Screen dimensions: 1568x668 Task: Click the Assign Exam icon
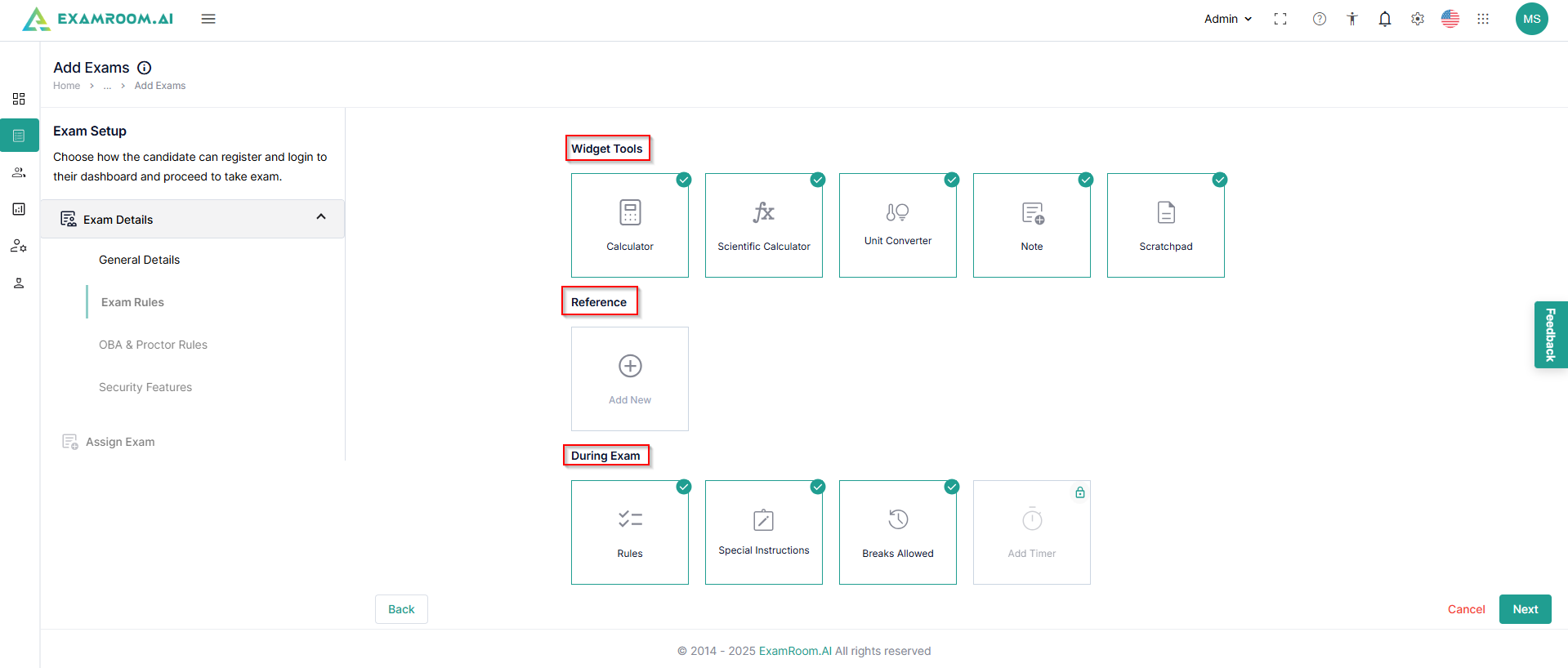pyautogui.click(x=70, y=442)
